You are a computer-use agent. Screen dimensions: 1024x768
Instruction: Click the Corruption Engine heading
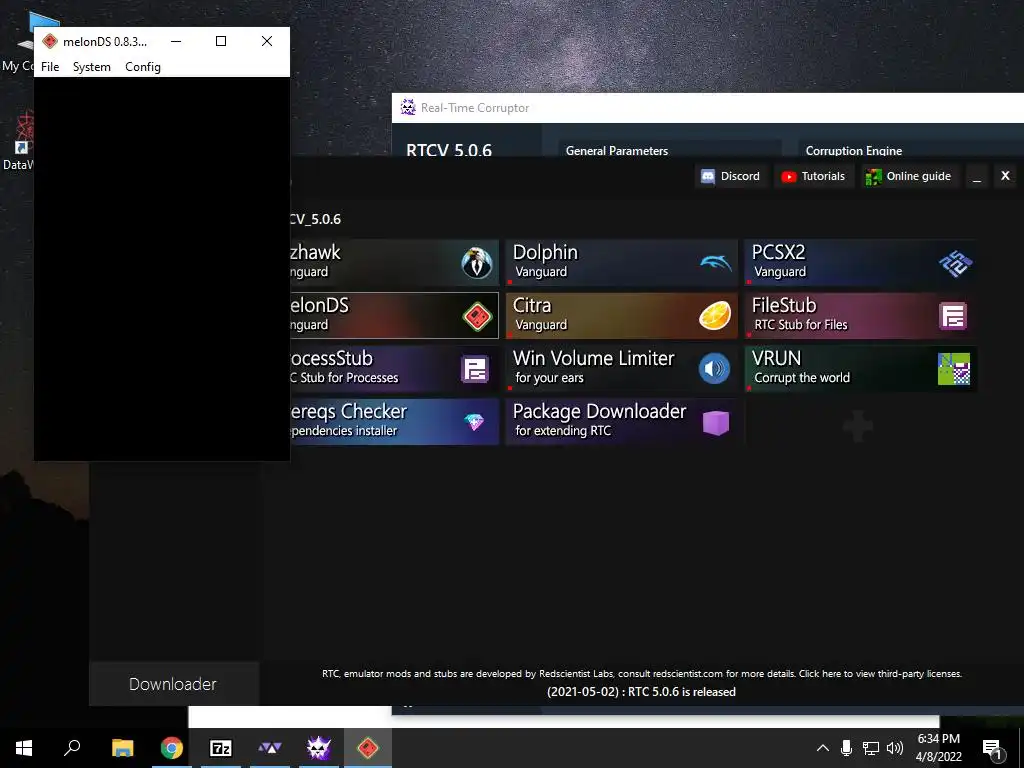click(x=854, y=150)
